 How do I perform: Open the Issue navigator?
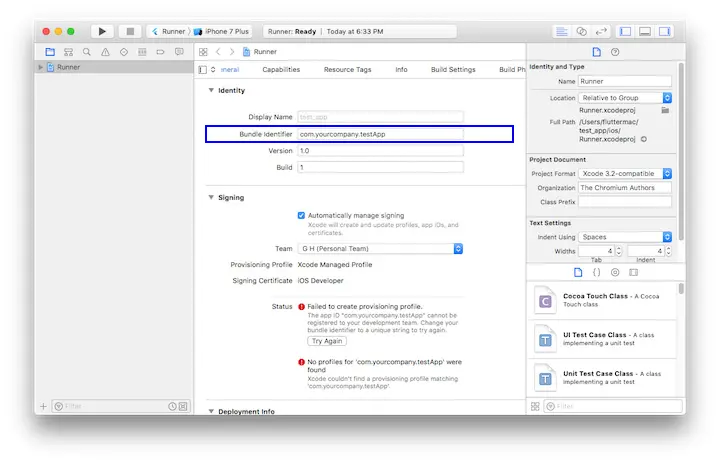pyautogui.click(x=105, y=52)
